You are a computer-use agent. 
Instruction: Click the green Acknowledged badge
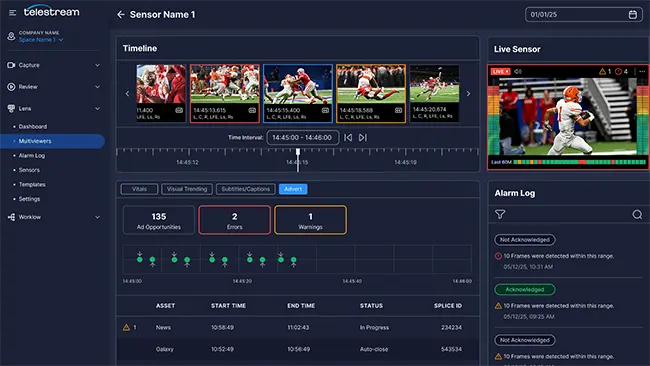tap(525, 289)
